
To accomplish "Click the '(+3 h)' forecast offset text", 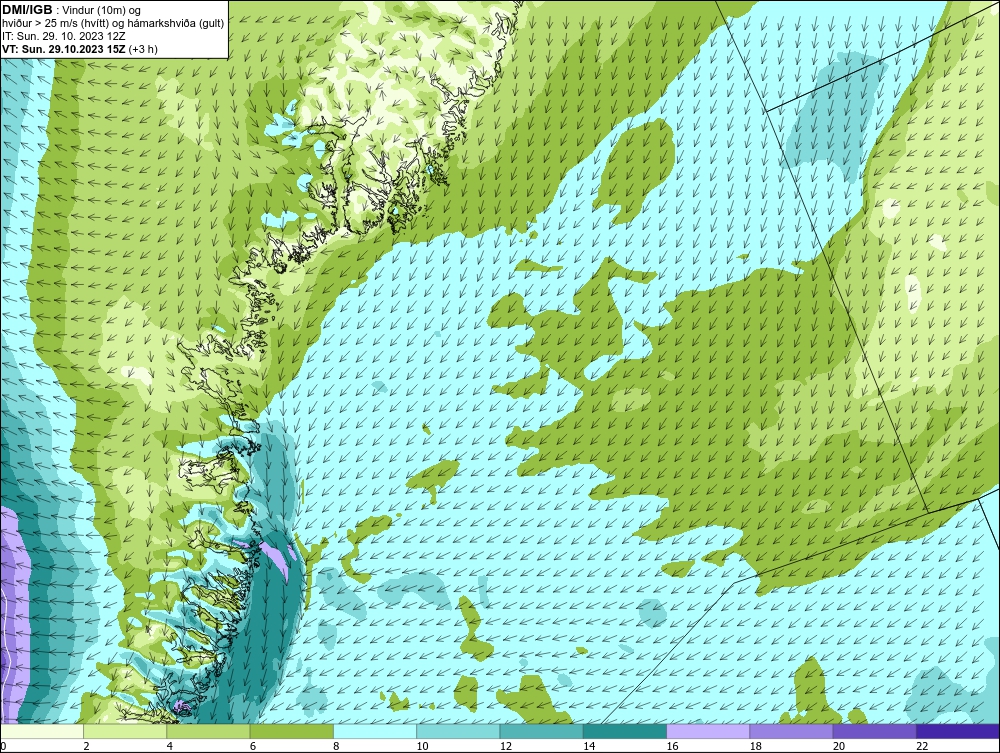I will click(x=143, y=49).
